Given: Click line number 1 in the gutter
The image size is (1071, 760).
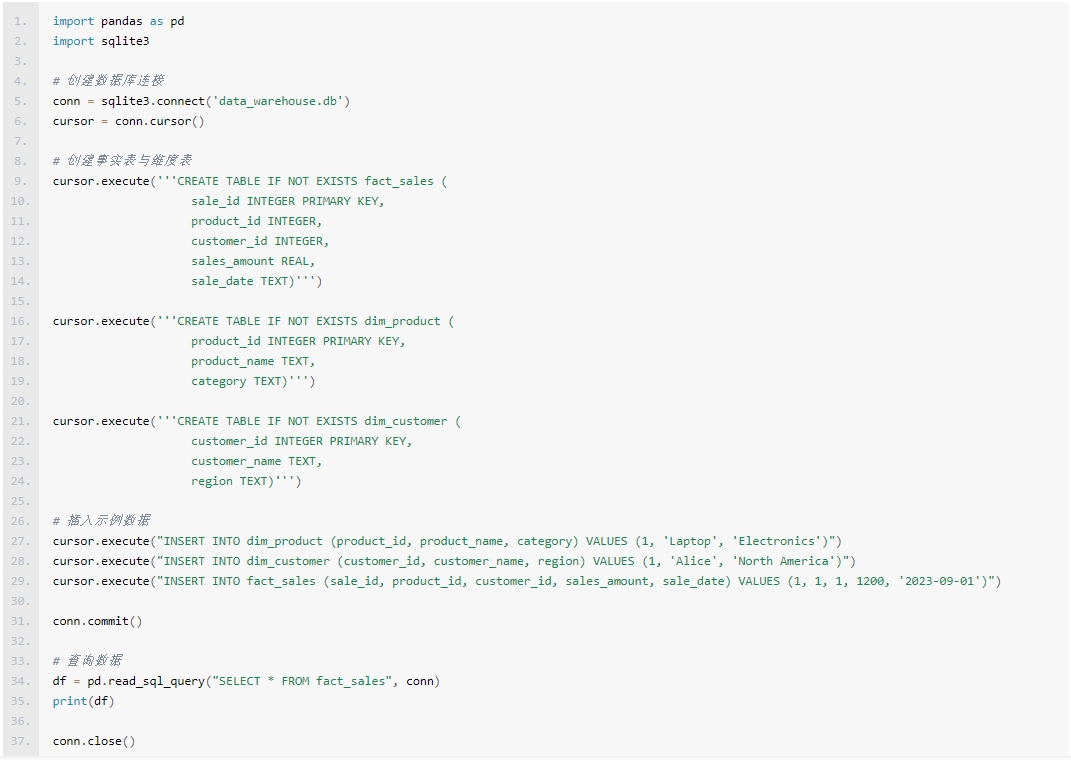Looking at the screenshot, I should [x=21, y=21].
